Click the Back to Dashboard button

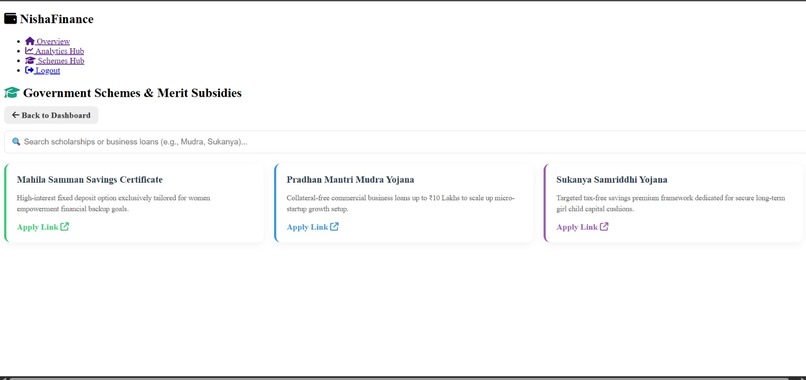coord(51,115)
